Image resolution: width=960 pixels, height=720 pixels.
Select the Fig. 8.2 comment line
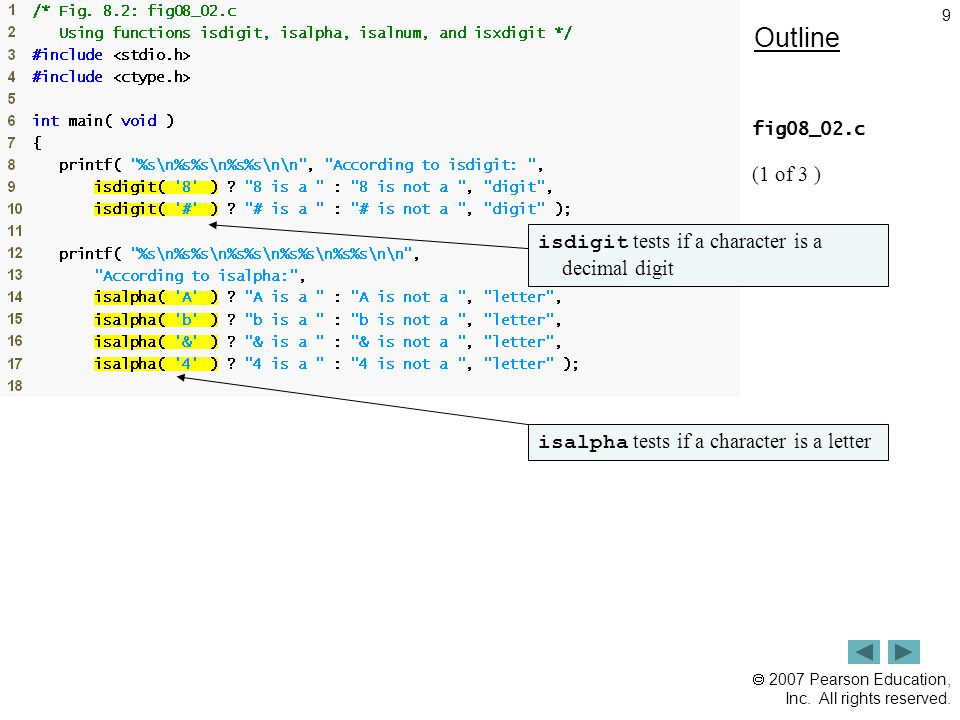coord(135,11)
